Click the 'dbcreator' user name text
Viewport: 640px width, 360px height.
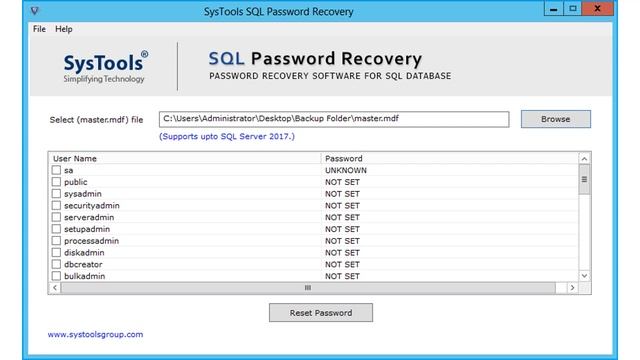[83, 264]
